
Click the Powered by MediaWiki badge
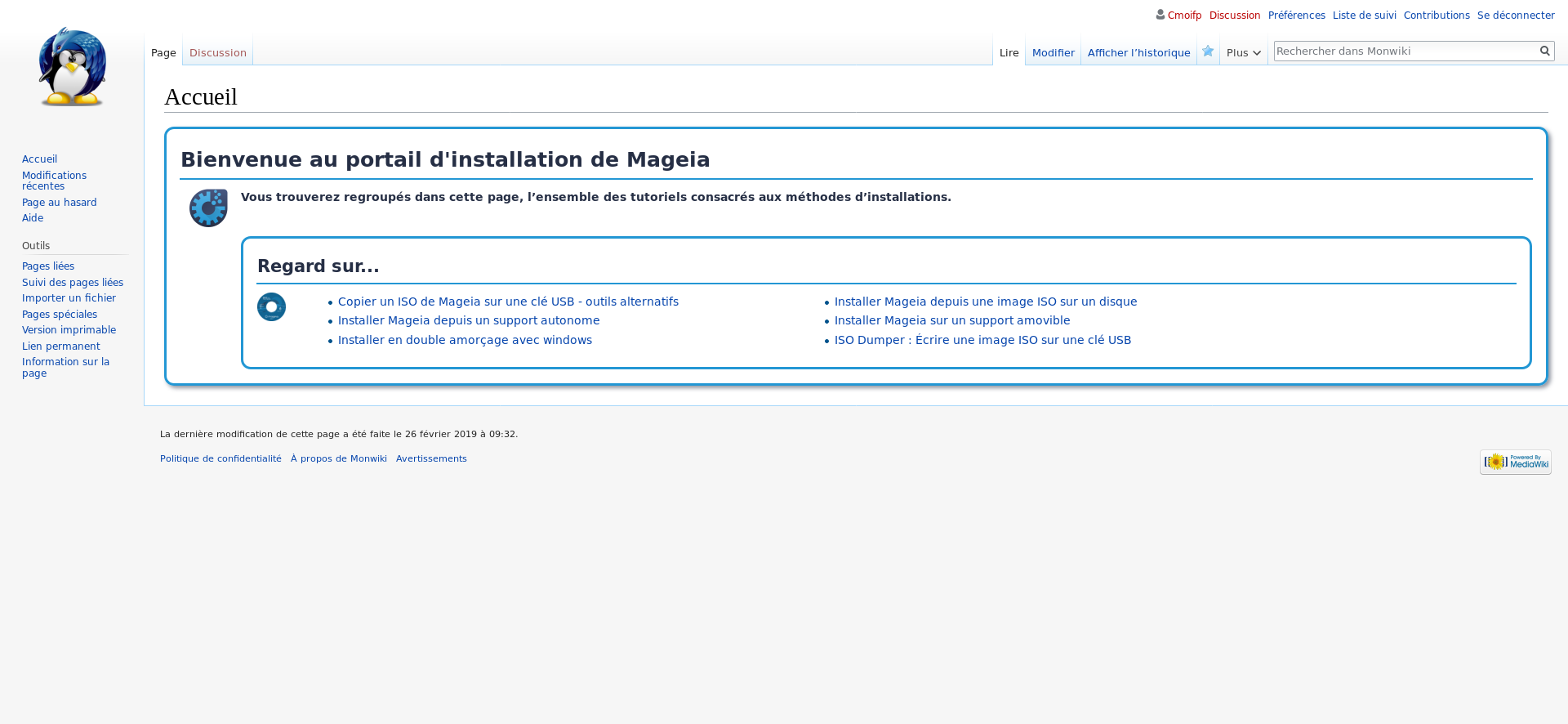pos(1515,462)
